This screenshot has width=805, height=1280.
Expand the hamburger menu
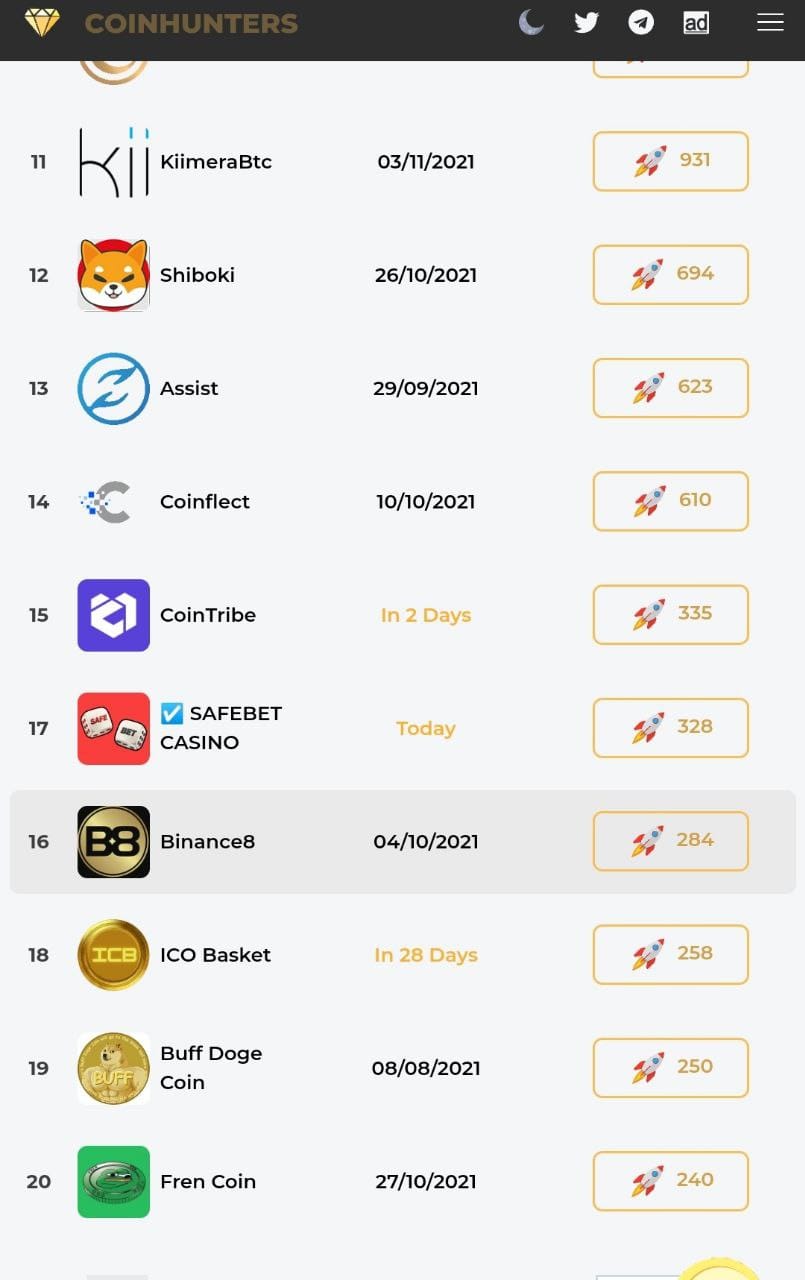(770, 22)
